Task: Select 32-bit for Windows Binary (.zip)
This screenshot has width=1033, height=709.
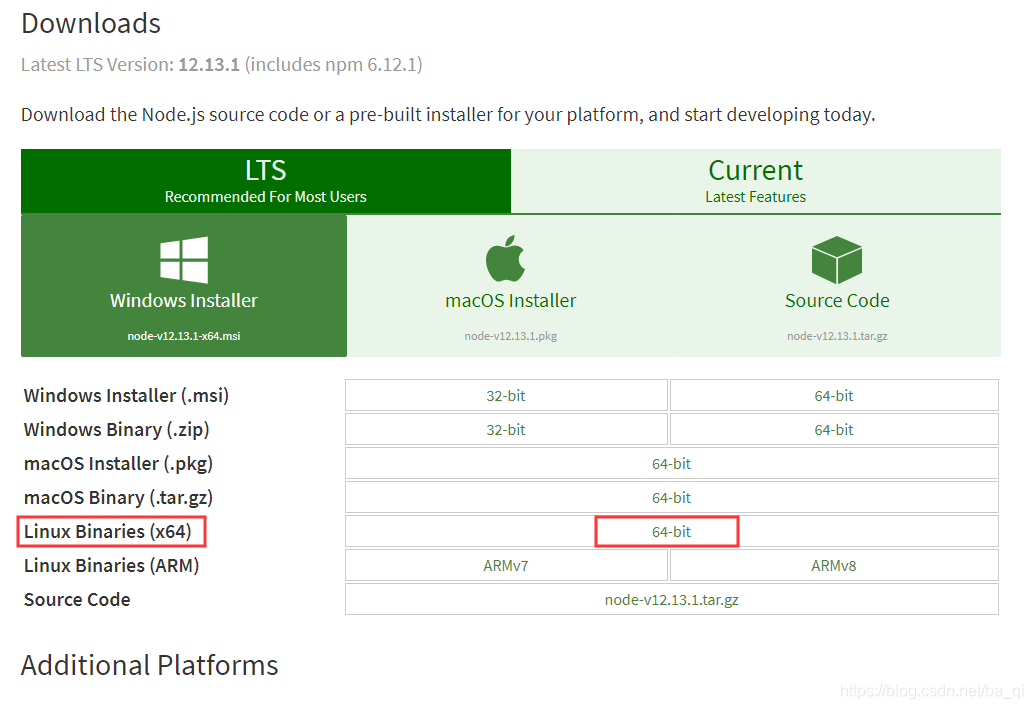Action: pyautogui.click(x=506, y=430)
